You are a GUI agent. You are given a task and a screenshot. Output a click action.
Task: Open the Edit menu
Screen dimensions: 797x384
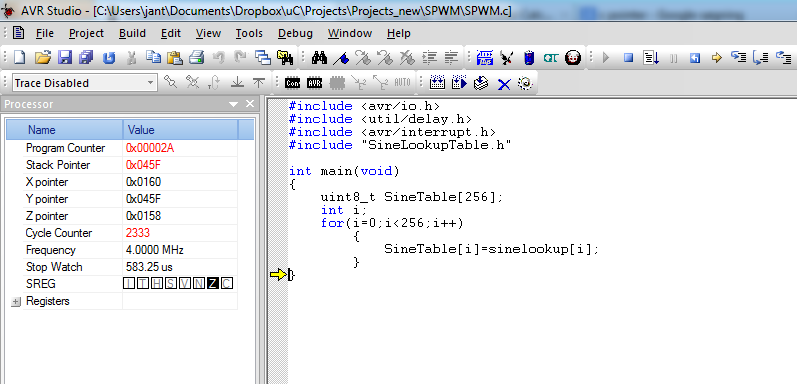171,33
